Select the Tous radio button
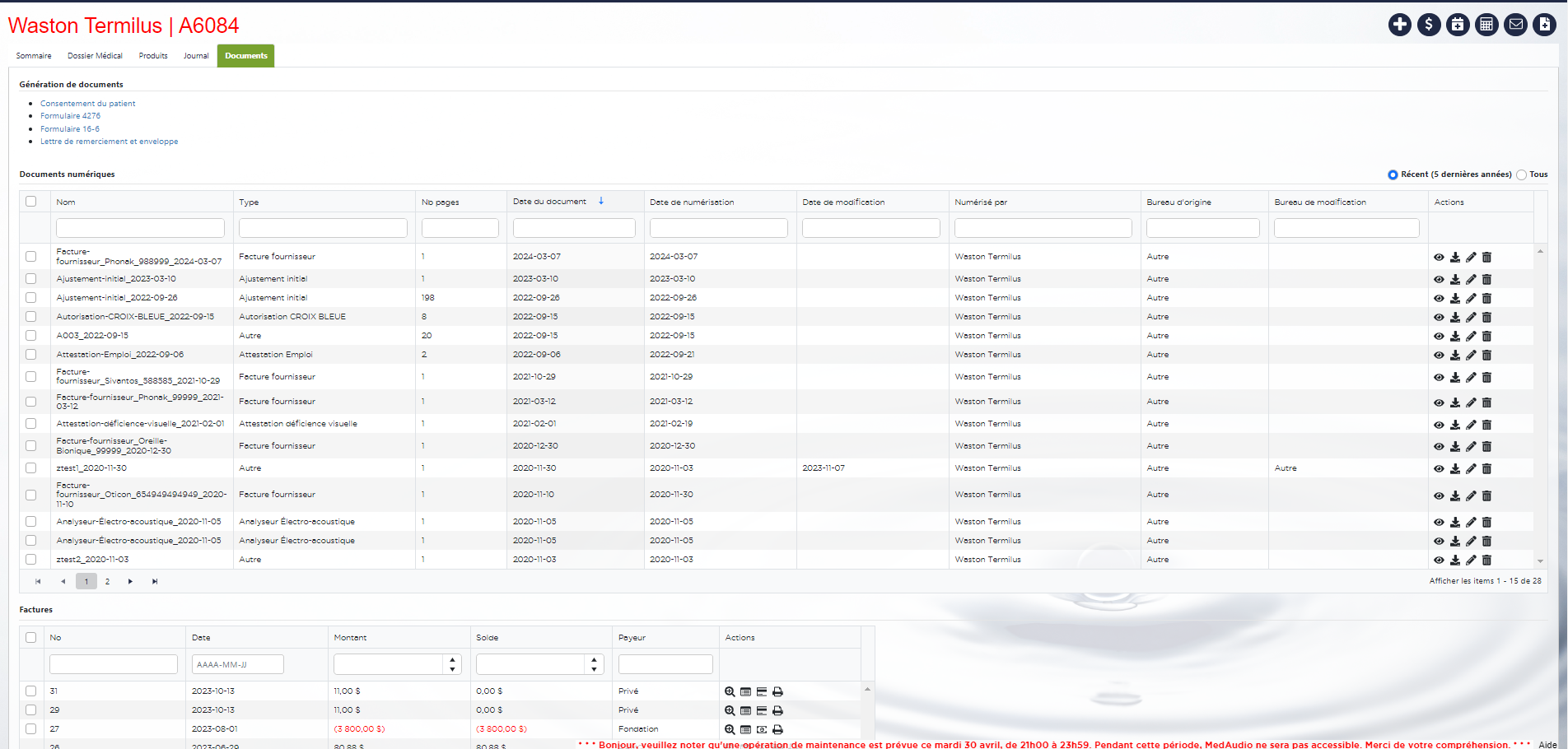 1522,174
